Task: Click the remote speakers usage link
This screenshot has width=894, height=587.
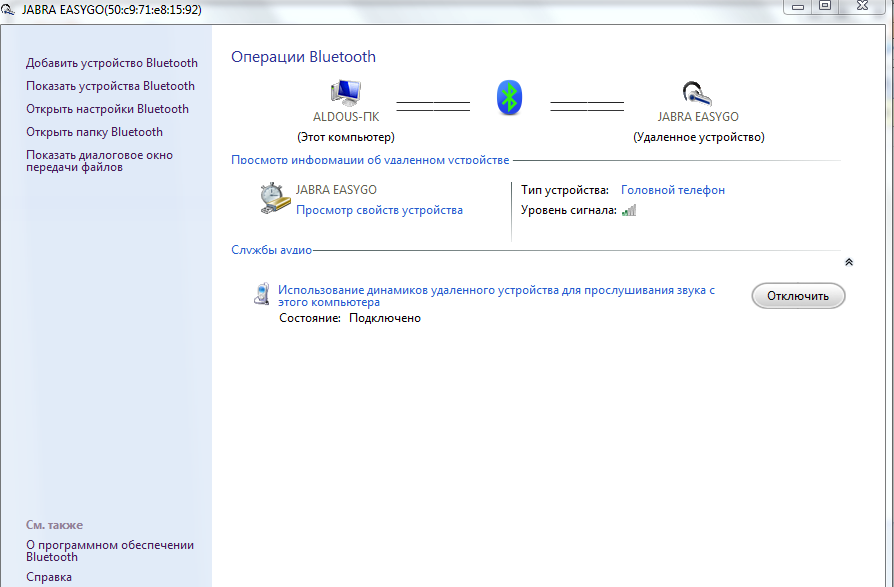Action: click(x=496, y=296)
